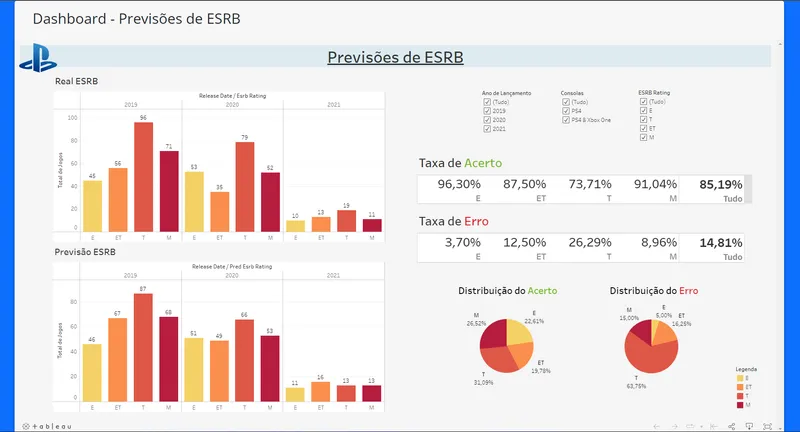Uncheck the T rating filter checkbox

[x=643, y=119]
